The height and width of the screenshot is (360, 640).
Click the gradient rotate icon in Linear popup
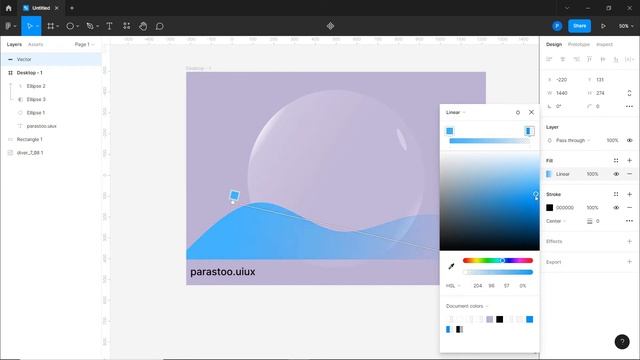coord(518,112)
